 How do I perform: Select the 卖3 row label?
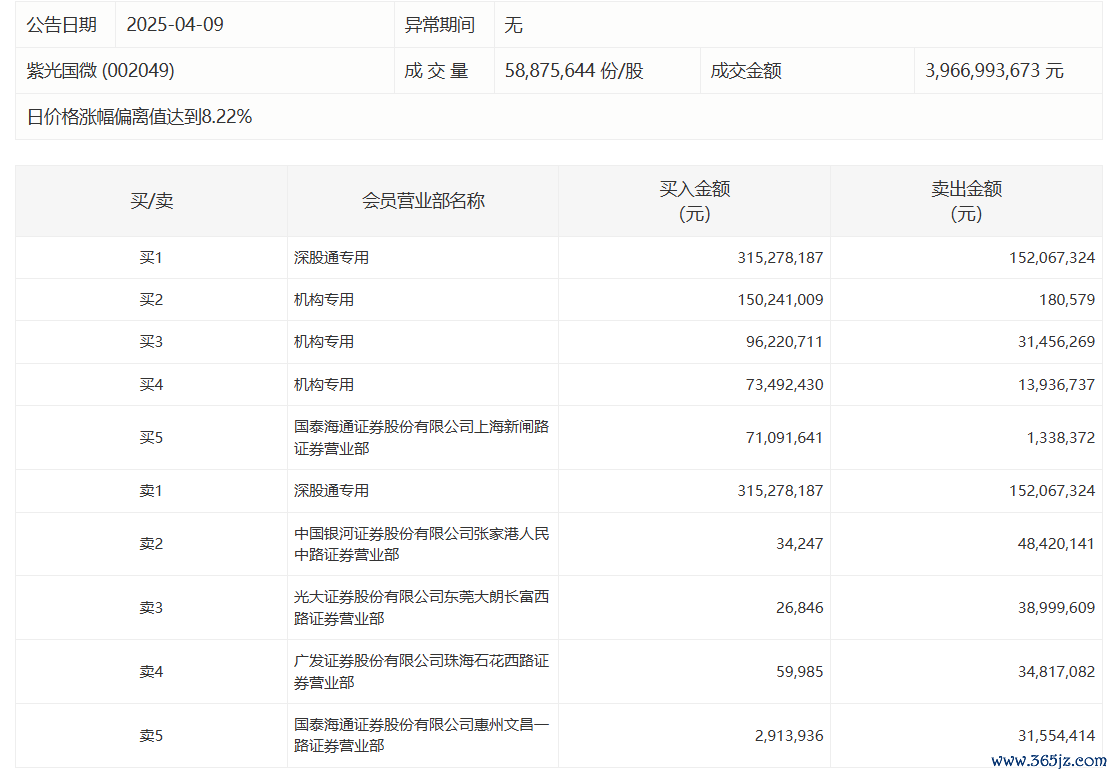coord(151,608)
